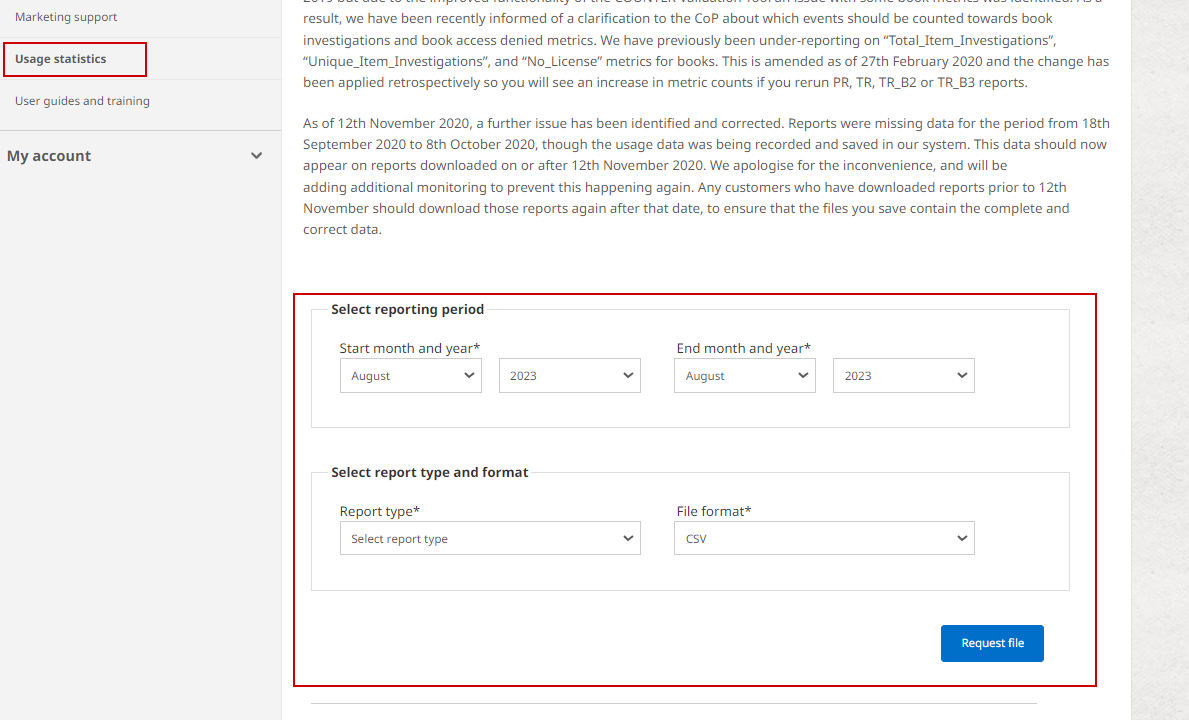Open the end month dropdown showing August

pyautogui.click(x=745, y=376)
